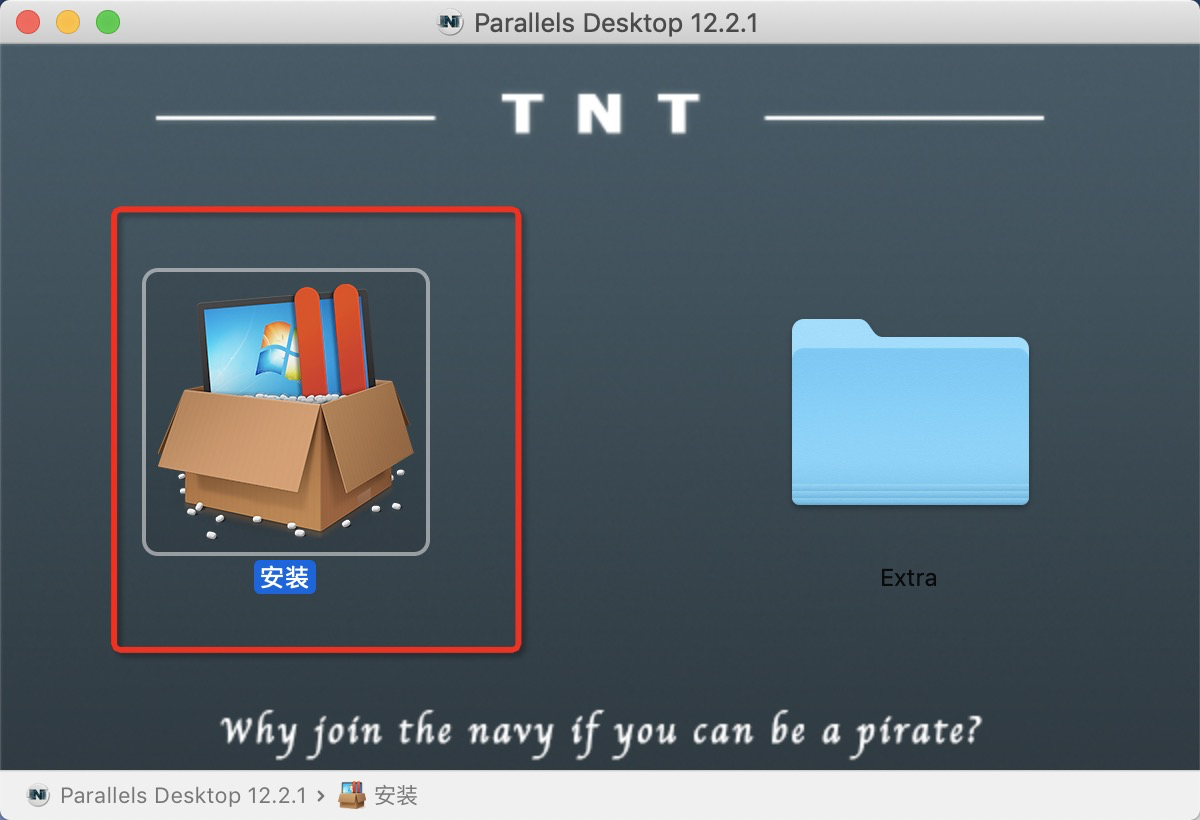This screenshot has width=1200, height=820.
Task: Select Parallels Desktop 12.2.1 in path bar
Action: [166, 796]
